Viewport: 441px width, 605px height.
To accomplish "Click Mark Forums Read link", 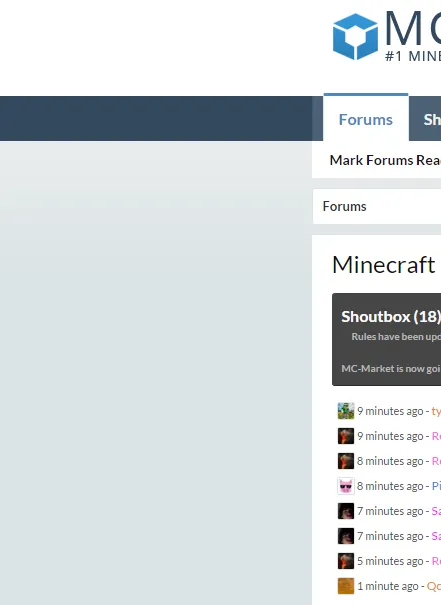I will click(385, 160).
